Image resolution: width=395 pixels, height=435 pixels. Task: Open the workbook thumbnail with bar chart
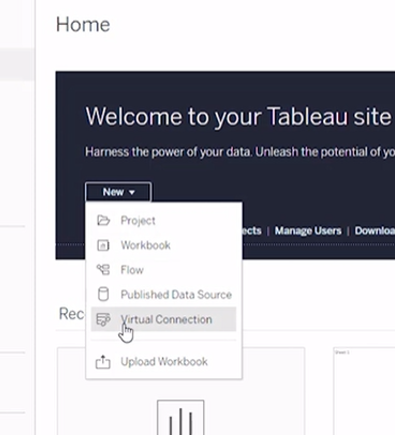[181, 391]
